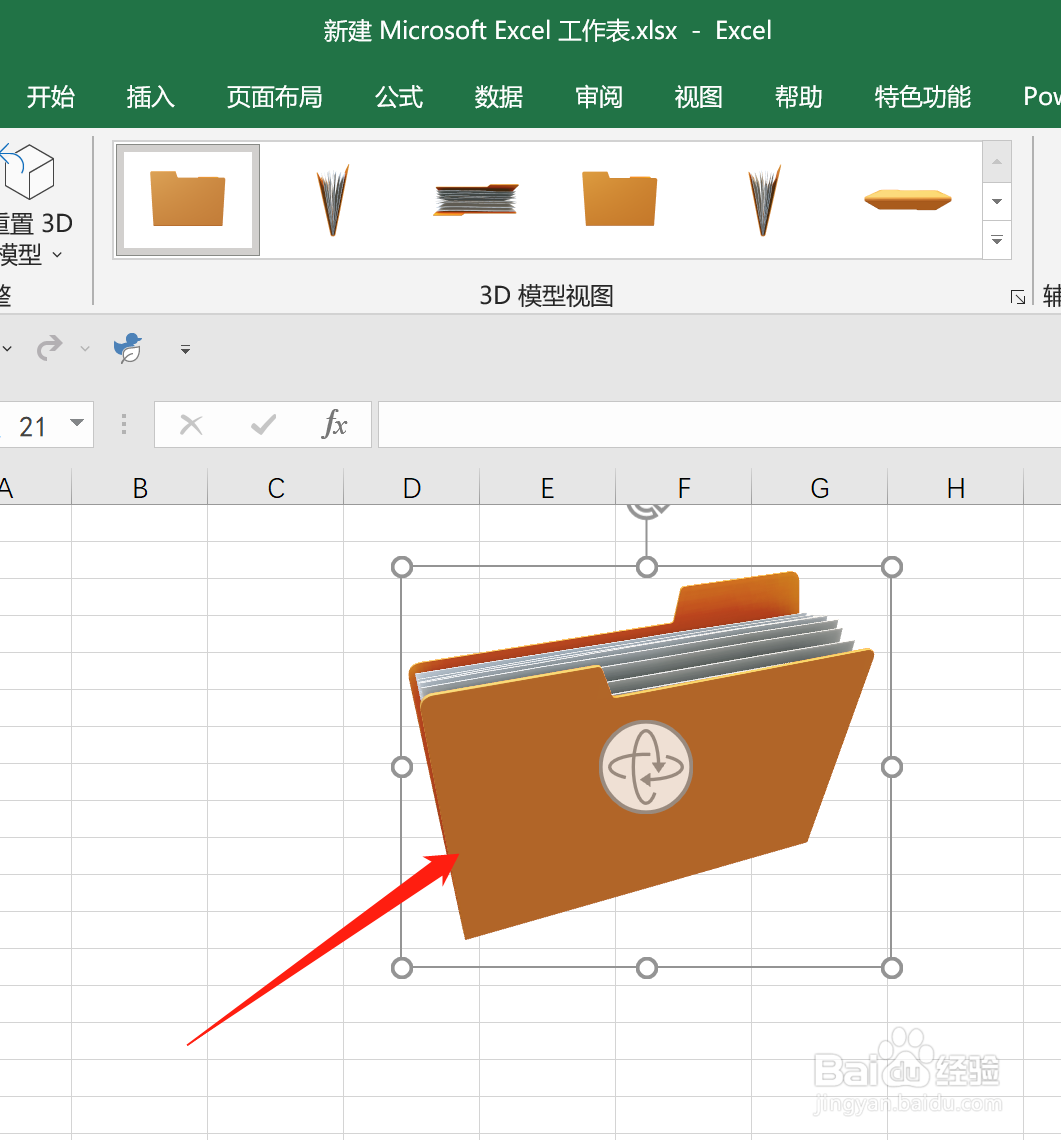Image resolution: width=1061 pixels, height=1140 pixels.
Task: Select column C header
Action: click(x=276, y=487)
